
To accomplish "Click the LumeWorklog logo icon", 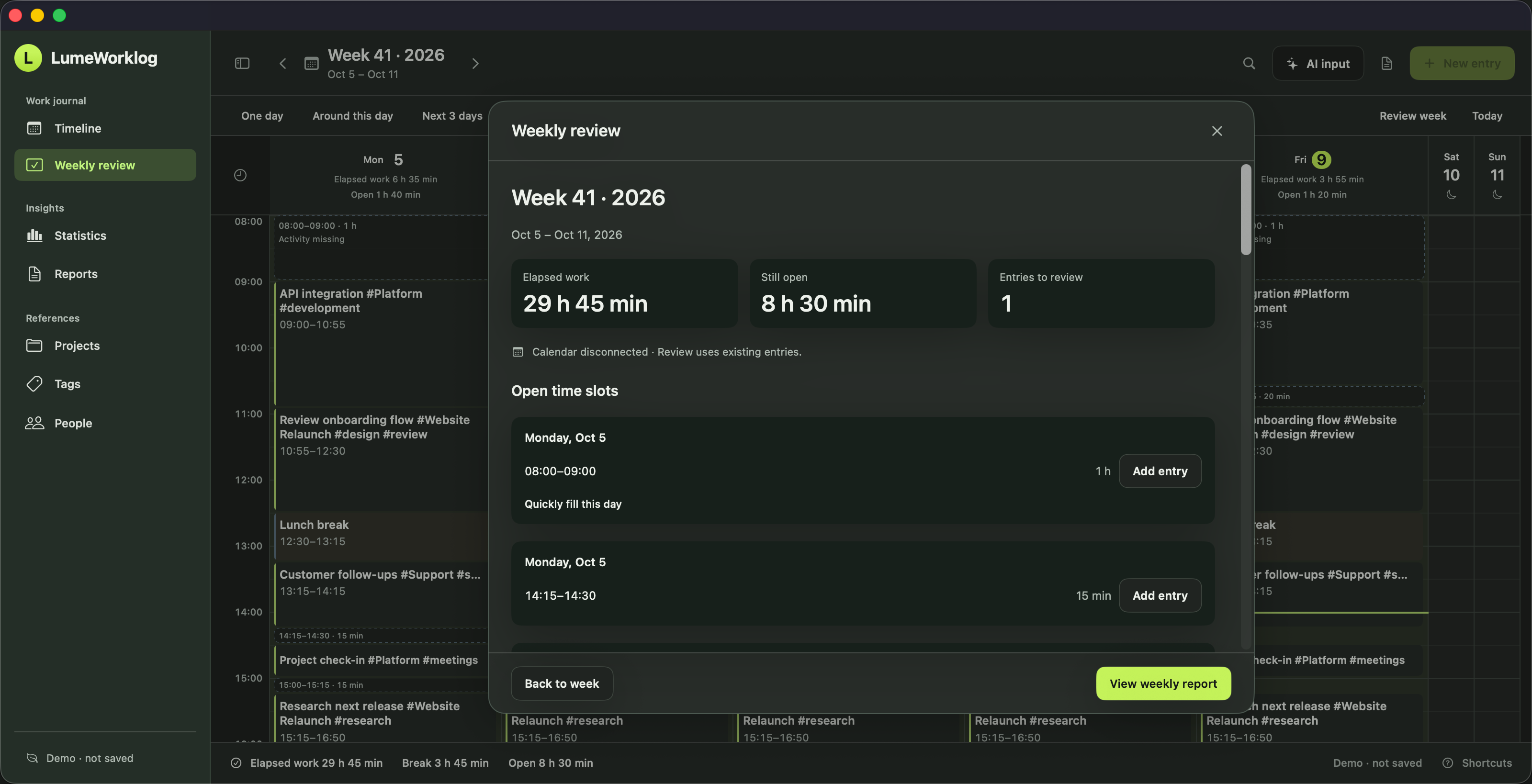I will tap(28, 57).
